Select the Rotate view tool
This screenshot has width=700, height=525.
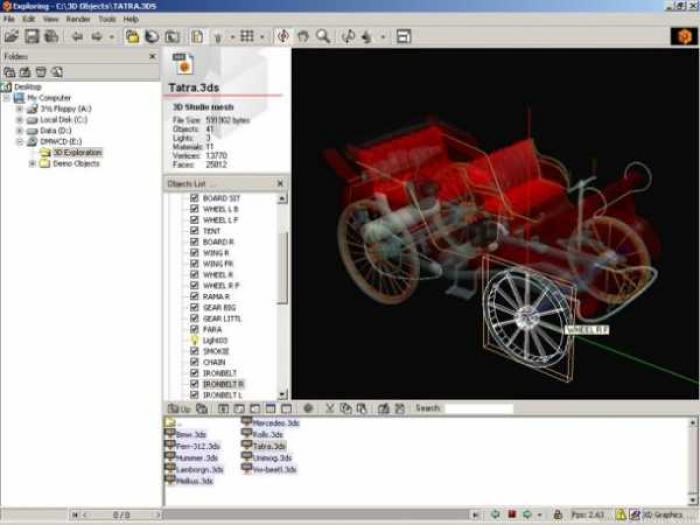click(x=283, y=37)
